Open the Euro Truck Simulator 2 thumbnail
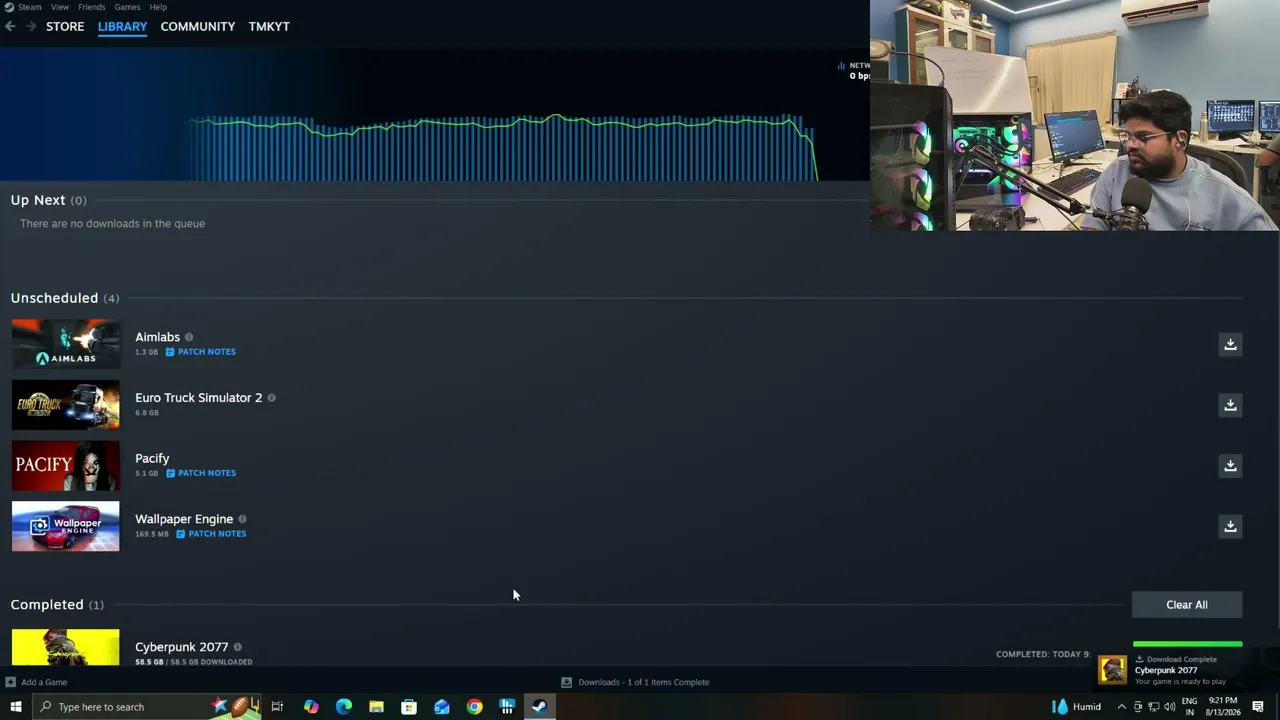 pyautogui.click(x=65, y=405)
